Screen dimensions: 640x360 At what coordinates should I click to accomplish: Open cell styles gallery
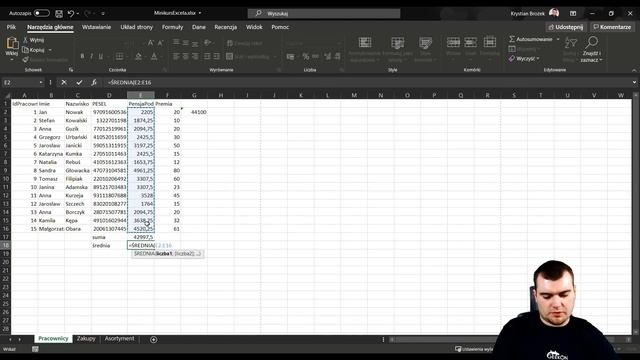tap(425, 49)
